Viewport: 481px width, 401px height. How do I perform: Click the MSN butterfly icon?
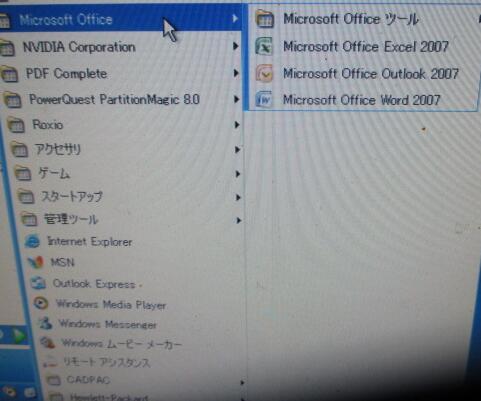[x=36, y=263]
